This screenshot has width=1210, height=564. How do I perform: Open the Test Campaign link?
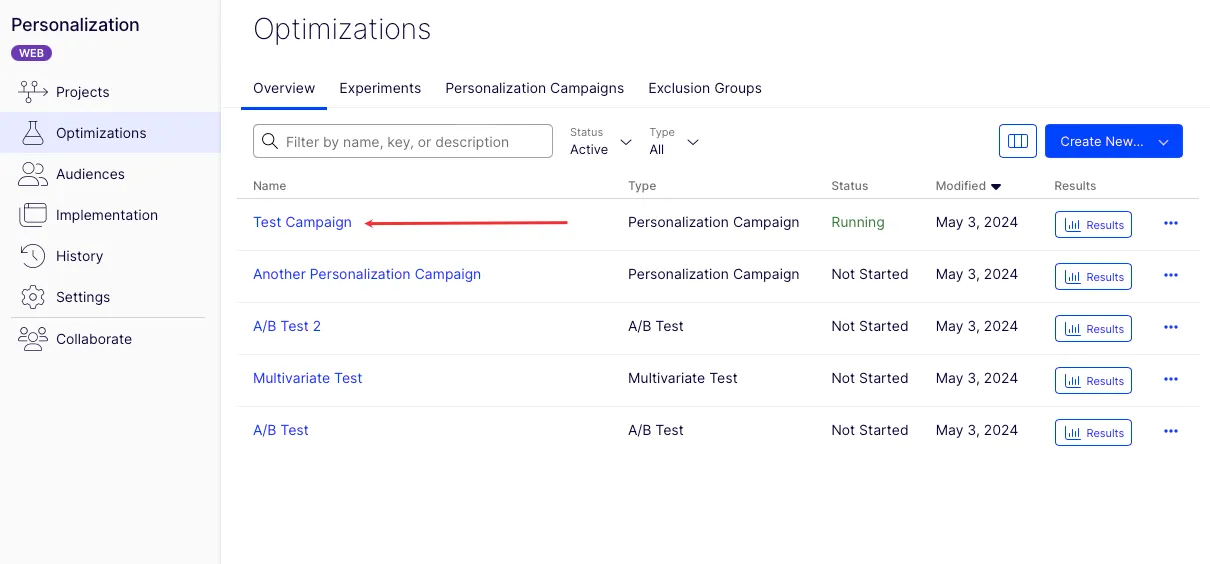[302, 222]
